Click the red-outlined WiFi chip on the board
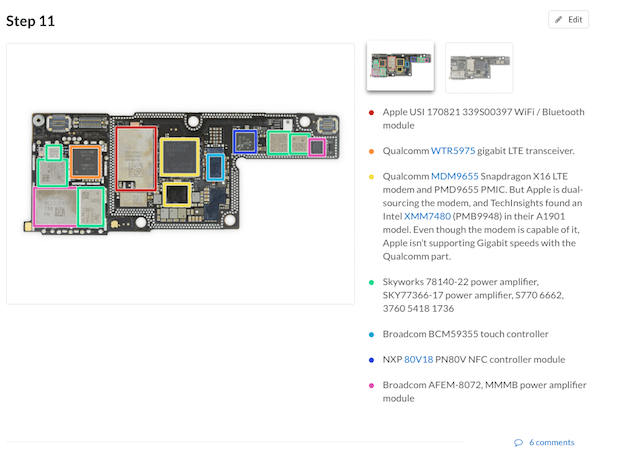620x458 pixels. [136, 159]
